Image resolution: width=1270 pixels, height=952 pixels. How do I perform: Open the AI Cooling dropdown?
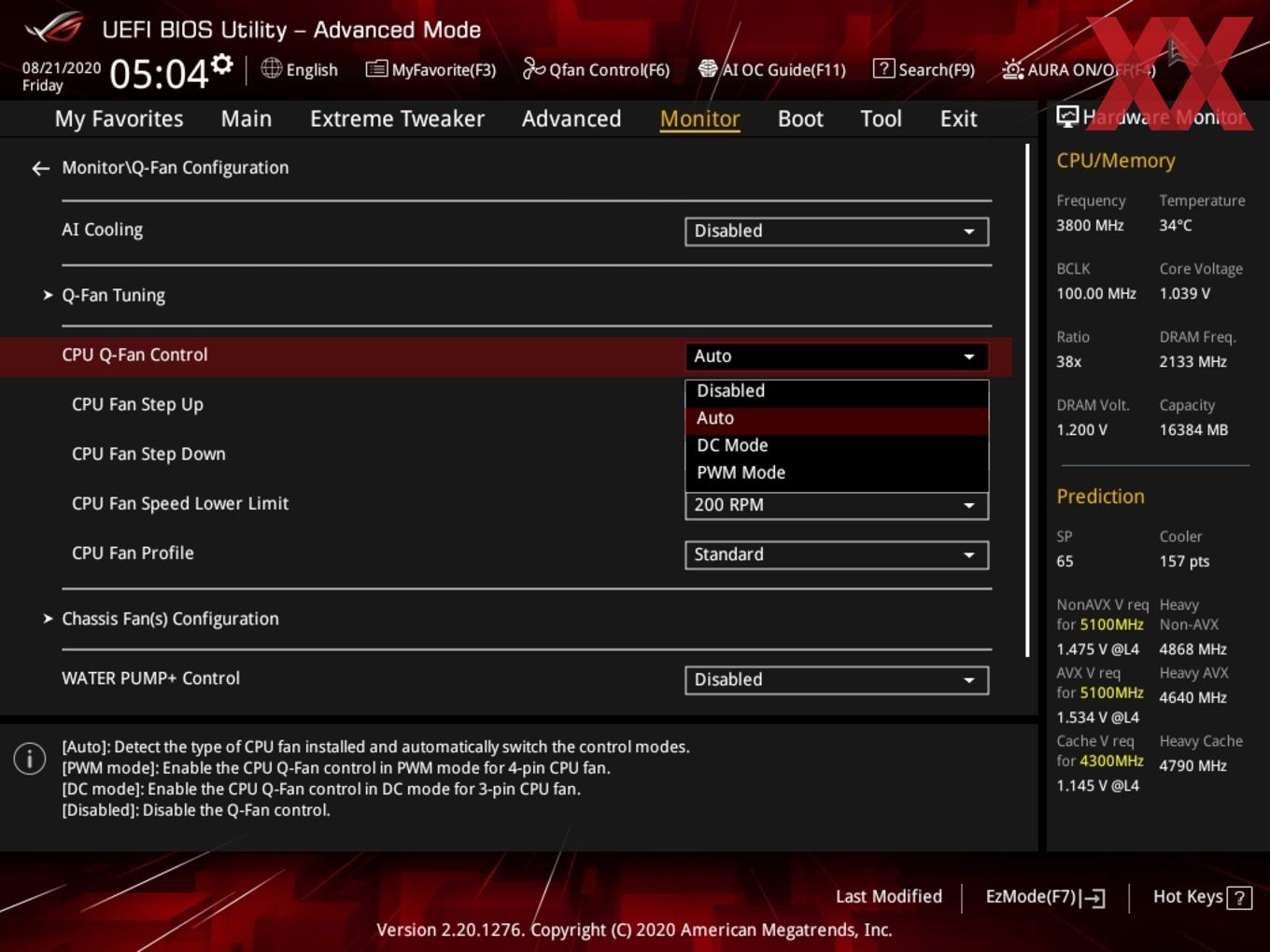click(837, 231)
